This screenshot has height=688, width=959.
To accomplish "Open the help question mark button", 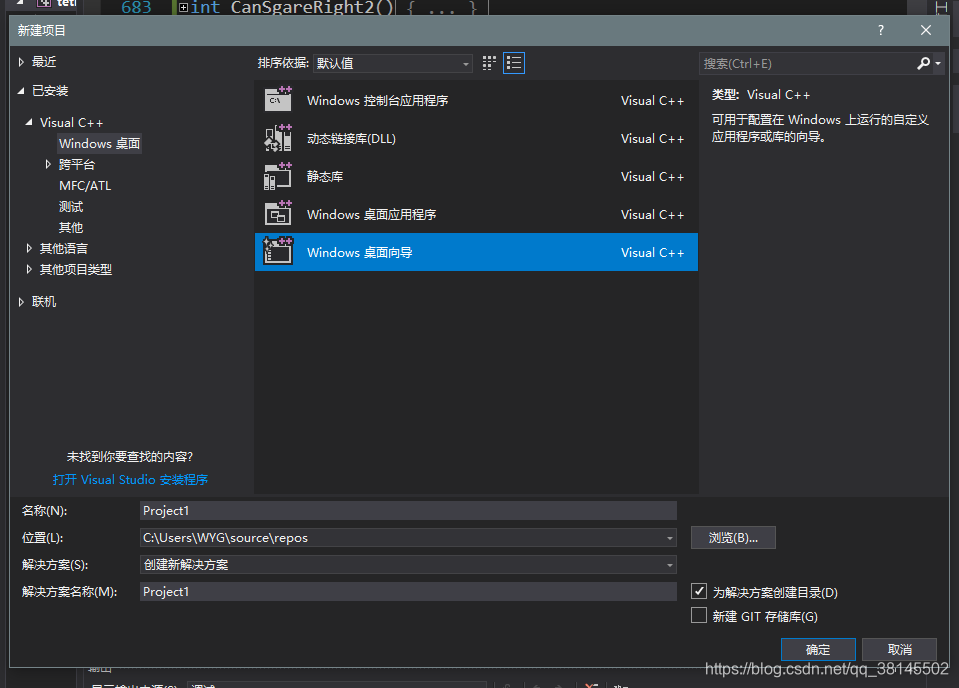I will point(881,30).
